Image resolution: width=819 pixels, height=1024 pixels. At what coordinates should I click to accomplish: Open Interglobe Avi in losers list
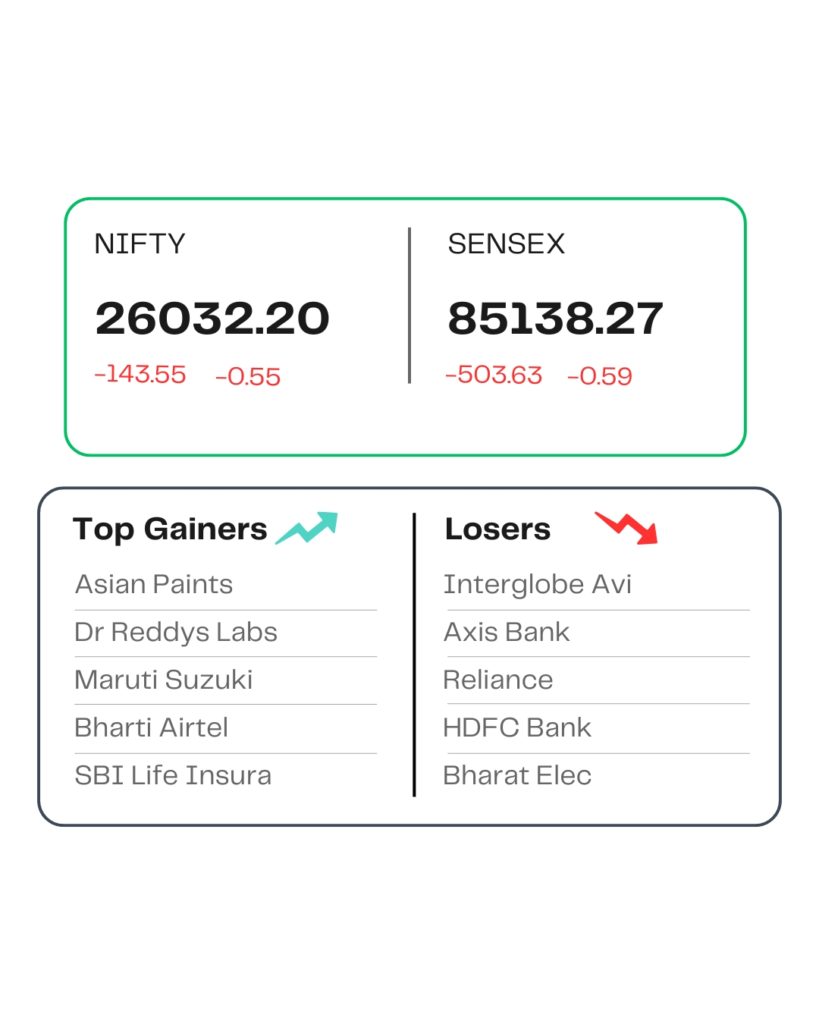click(x=538, y=584)
